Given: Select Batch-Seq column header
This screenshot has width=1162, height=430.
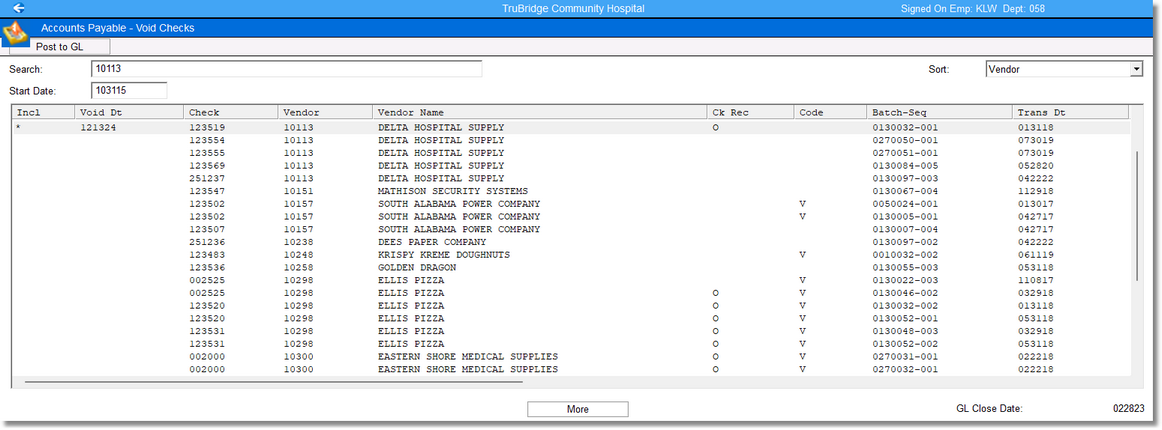Looking at the screenshot, I should (939, 113).
